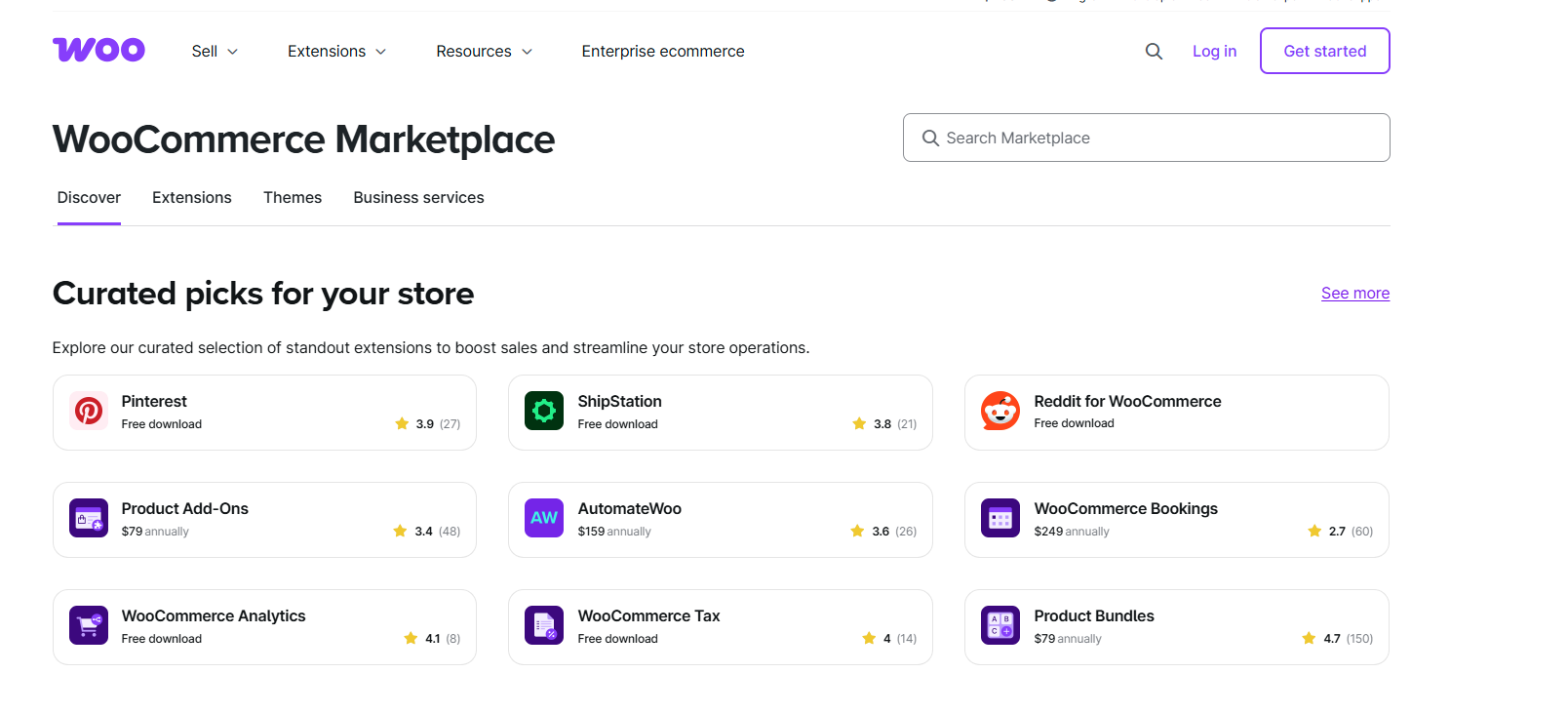Focus the Search Marketplace field
Viewport: 1568px width, 713px height.
pyautogui.click(x=1146, y=138)
